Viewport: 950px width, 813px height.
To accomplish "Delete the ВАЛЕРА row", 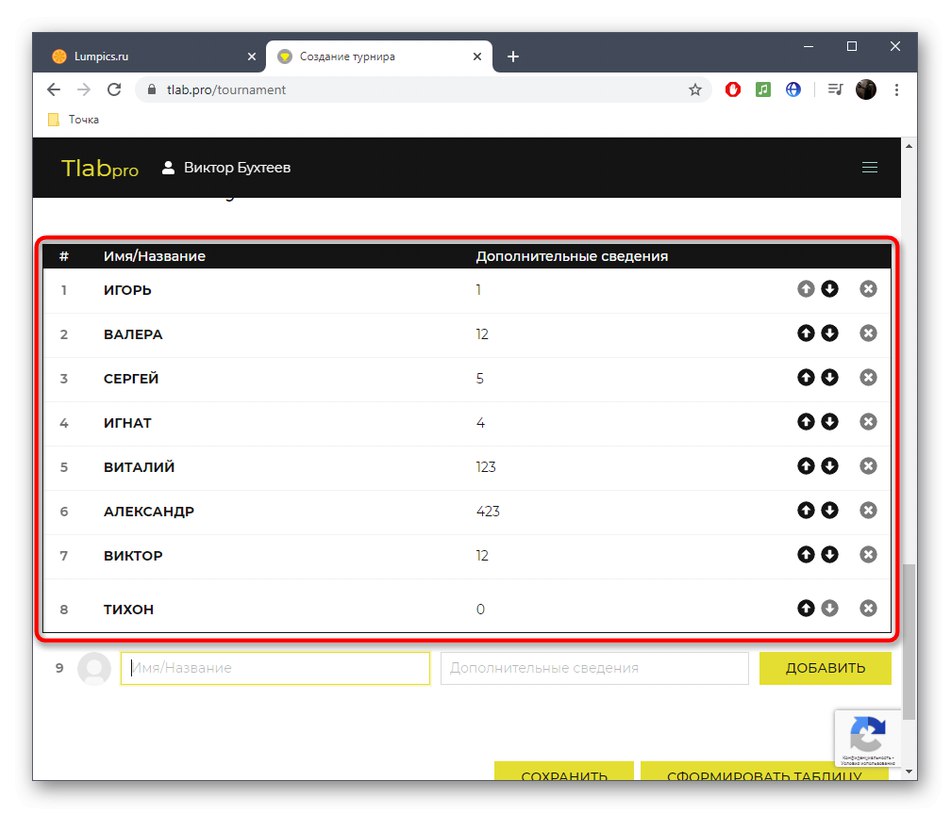I will 868,333.
